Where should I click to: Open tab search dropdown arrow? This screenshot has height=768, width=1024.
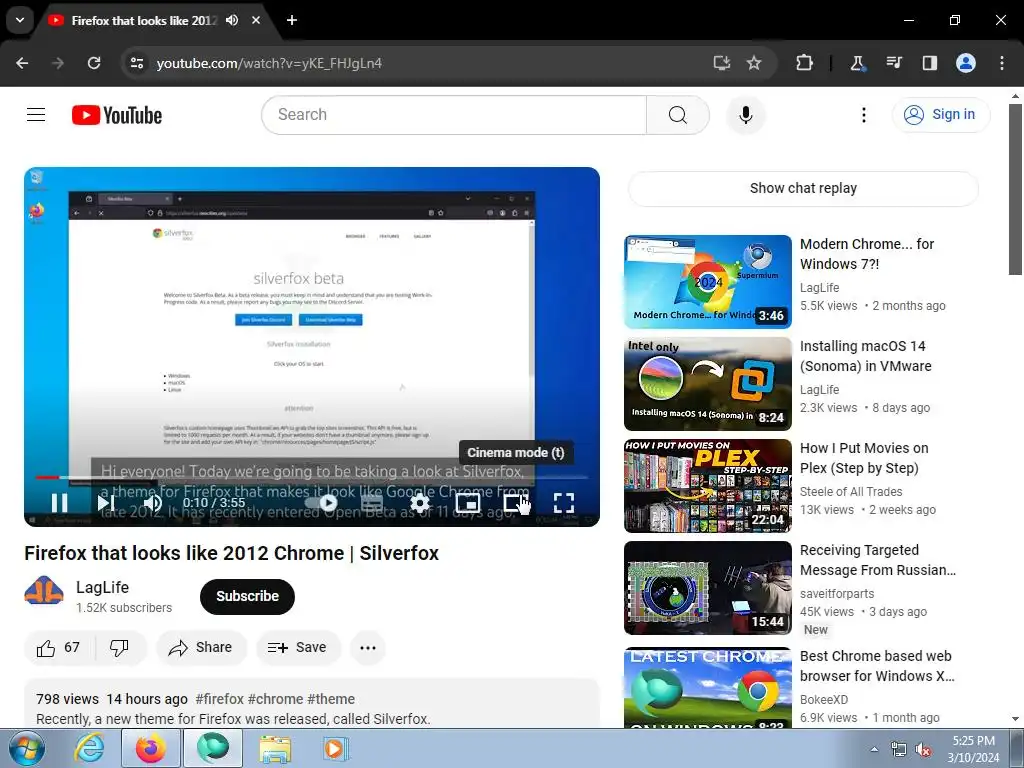pyautogui.click(x=20, y=20)
